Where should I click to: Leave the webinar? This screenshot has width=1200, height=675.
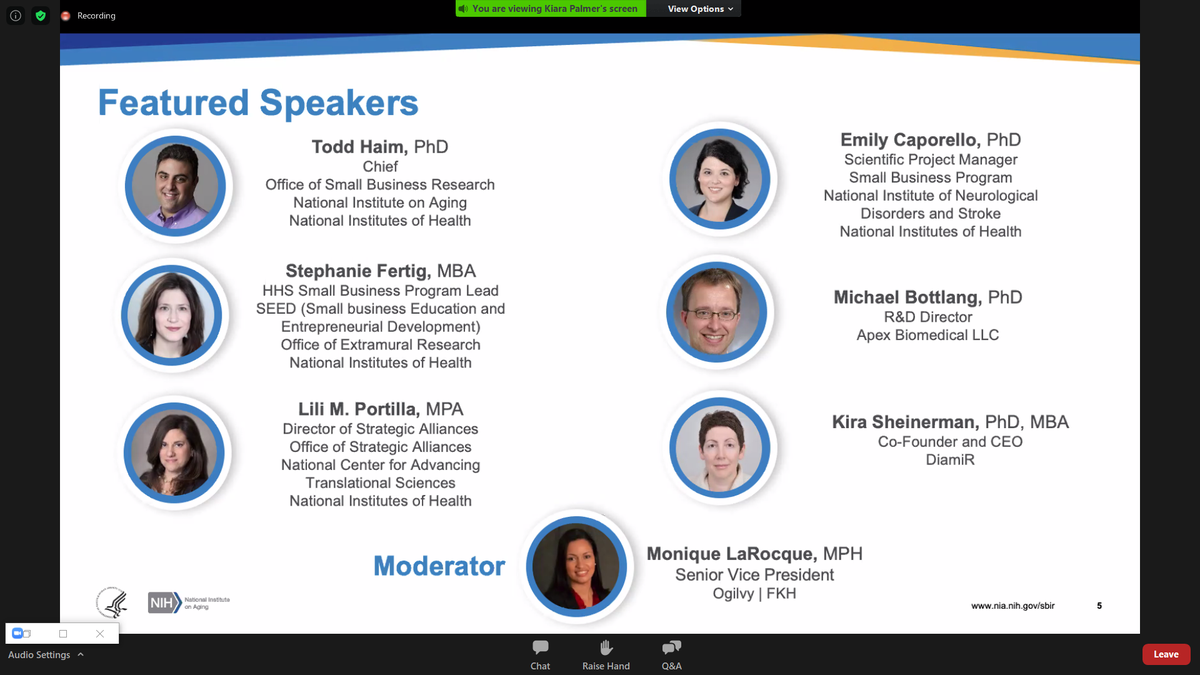(1166, 654)
